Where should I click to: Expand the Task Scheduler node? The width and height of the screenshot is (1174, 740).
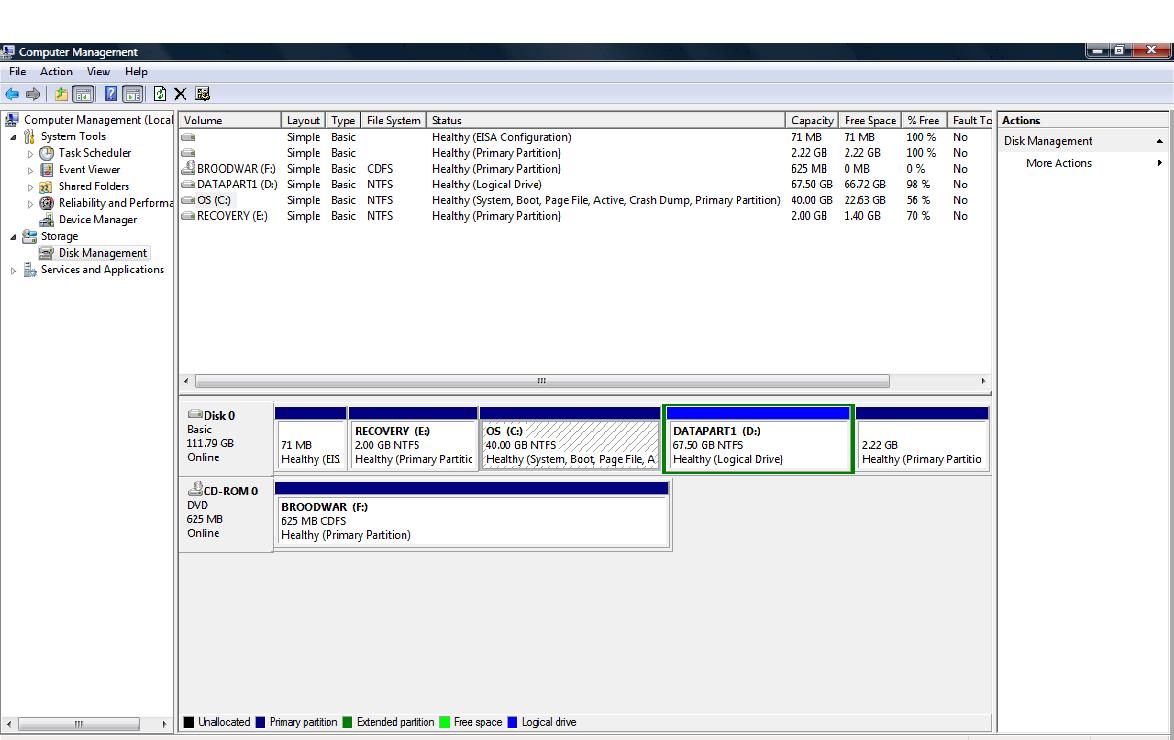coord(30,154)
